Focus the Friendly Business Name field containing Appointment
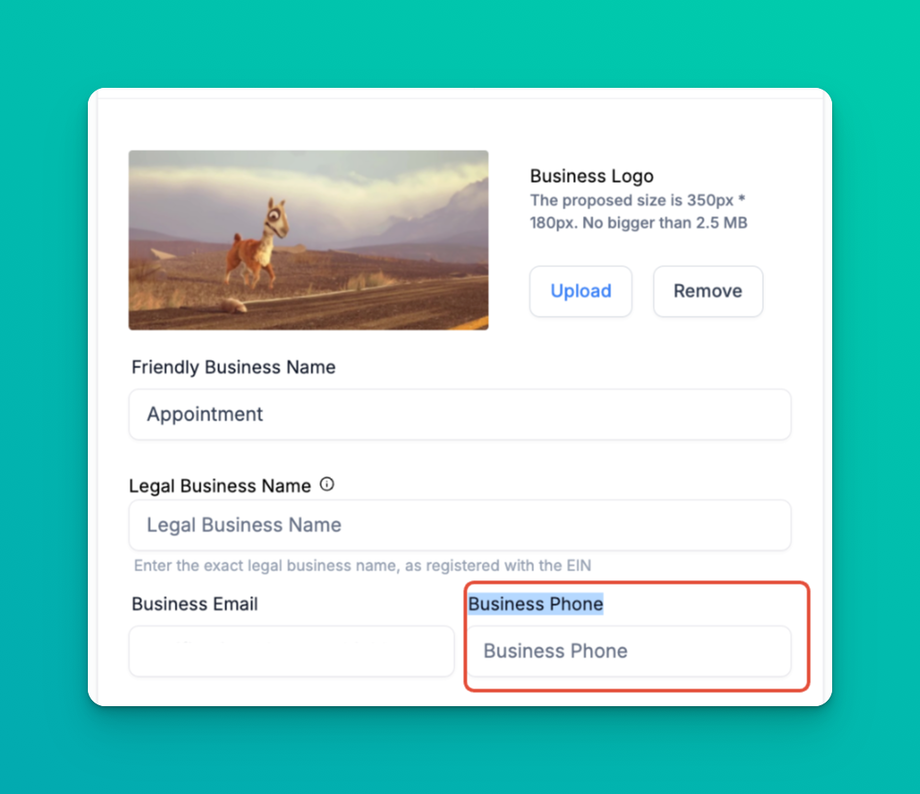Image resolution: width=920 pixels, height=794 pixels. 460,414
